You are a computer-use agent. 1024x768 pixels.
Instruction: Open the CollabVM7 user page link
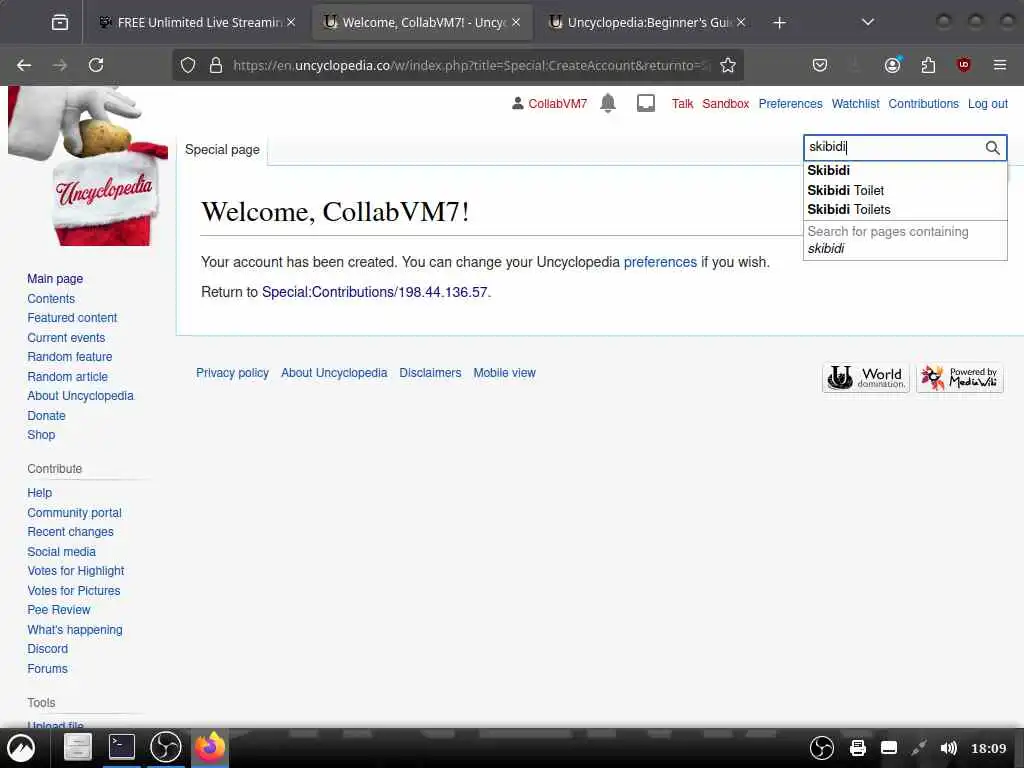tap(557, 104)
